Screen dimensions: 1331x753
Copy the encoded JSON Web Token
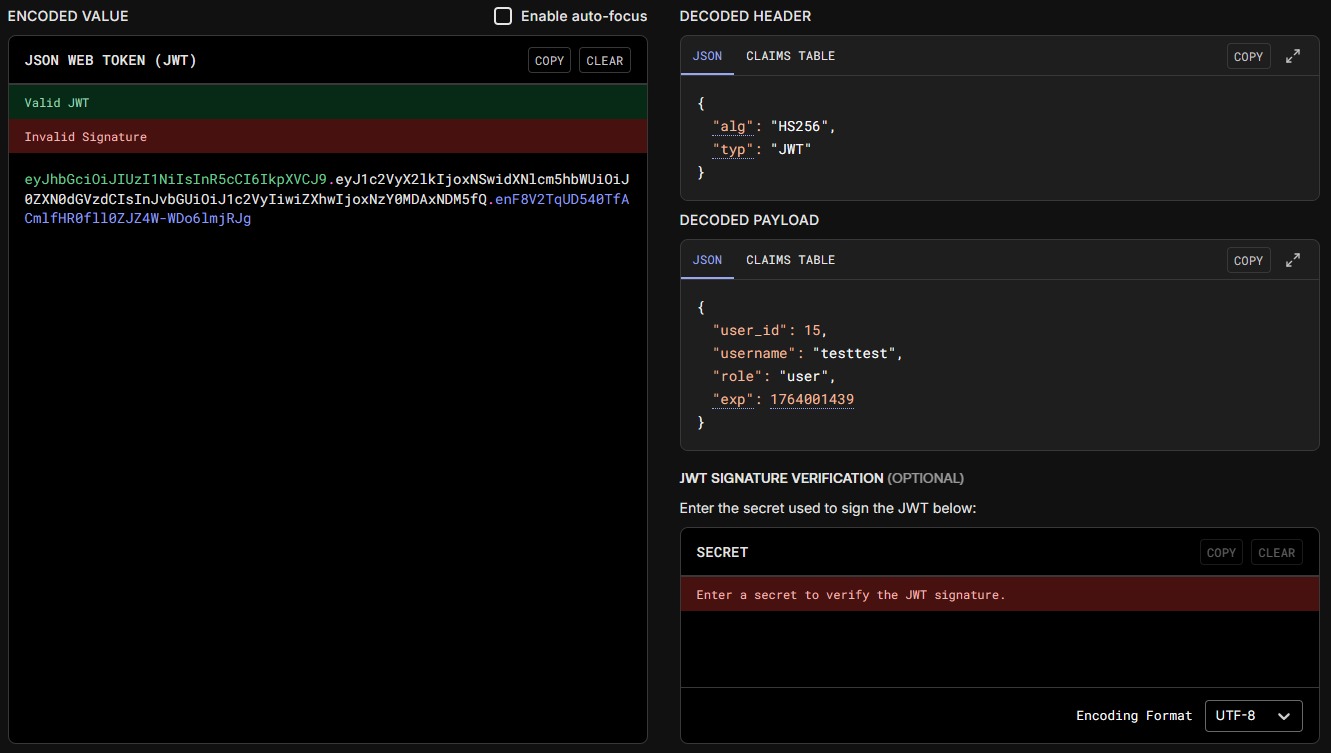click(549, 60)
